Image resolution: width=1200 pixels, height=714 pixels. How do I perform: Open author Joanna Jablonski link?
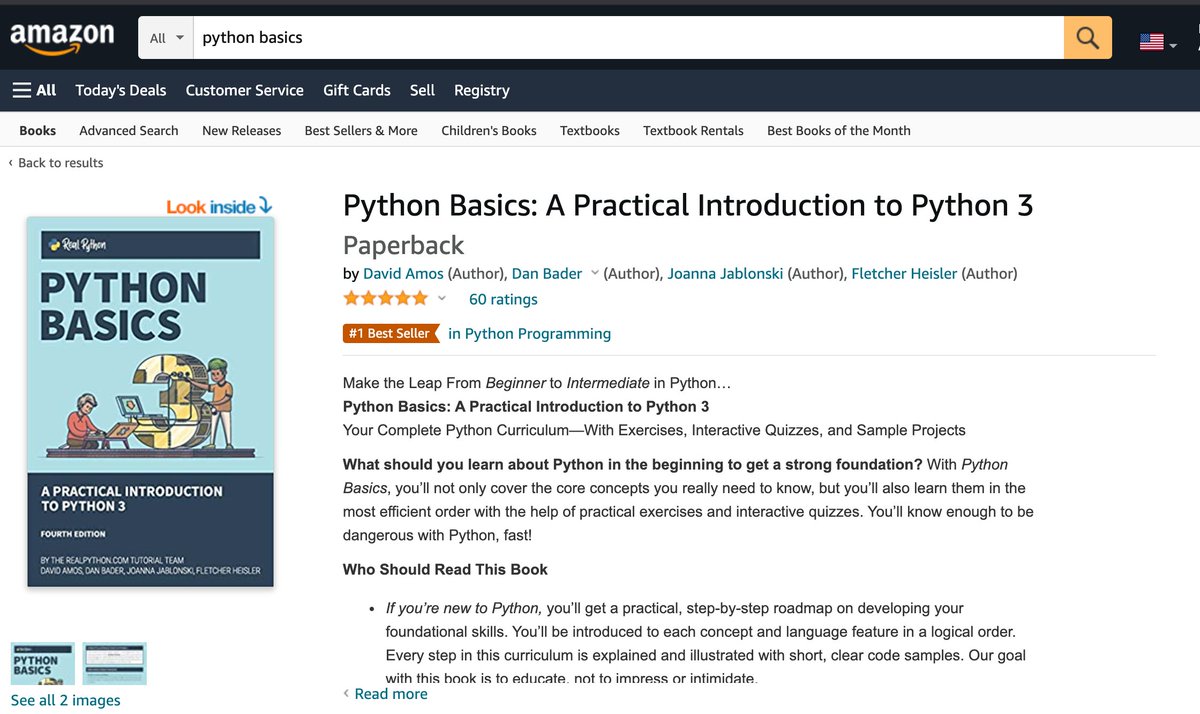pos(726,273)
